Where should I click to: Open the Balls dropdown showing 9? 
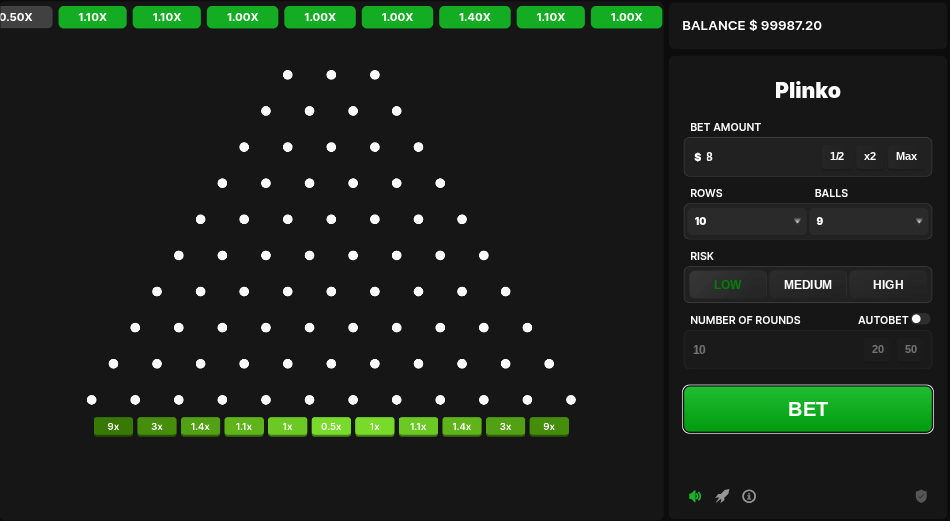point(869,221)
